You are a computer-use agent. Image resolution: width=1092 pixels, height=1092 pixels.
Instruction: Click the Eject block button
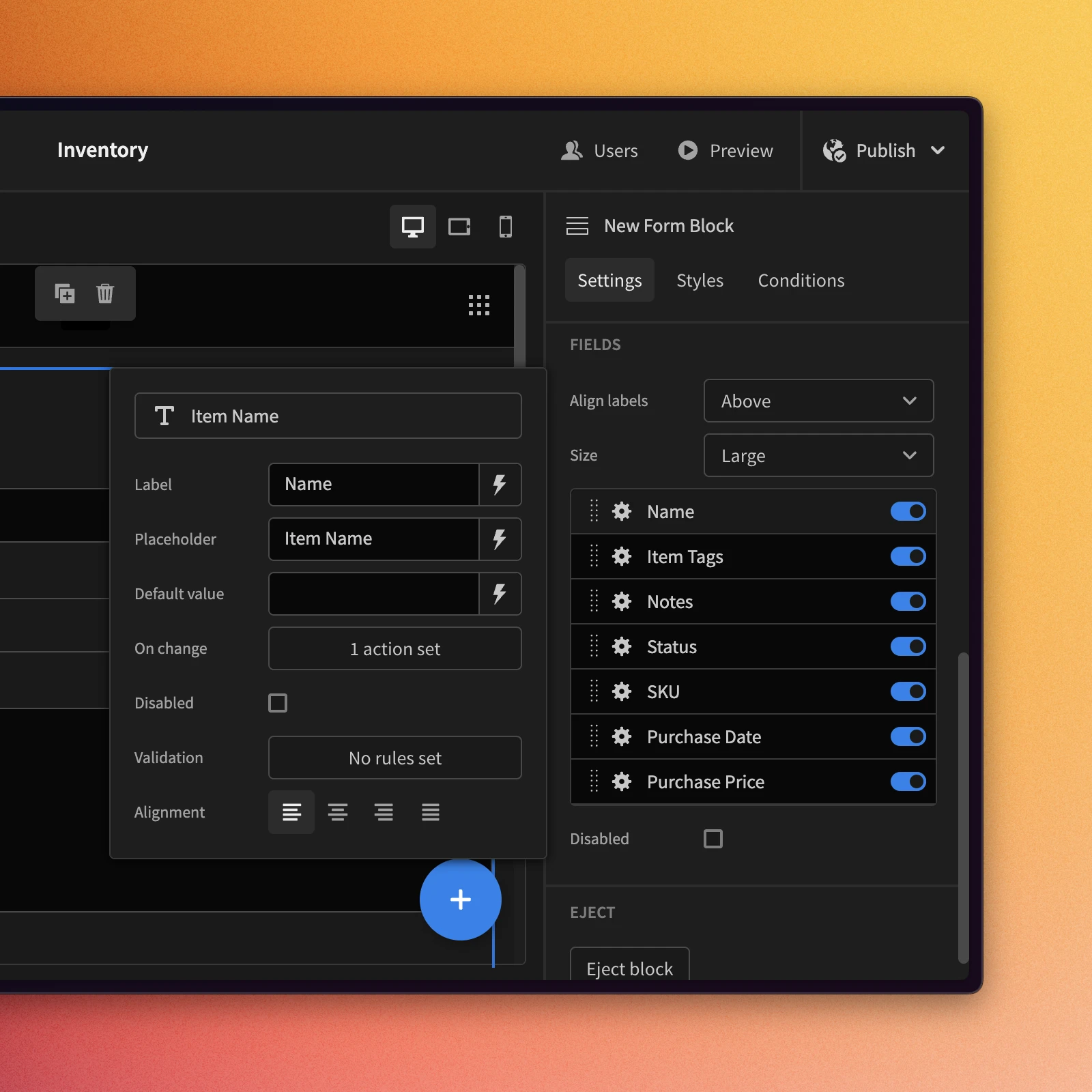630,964
